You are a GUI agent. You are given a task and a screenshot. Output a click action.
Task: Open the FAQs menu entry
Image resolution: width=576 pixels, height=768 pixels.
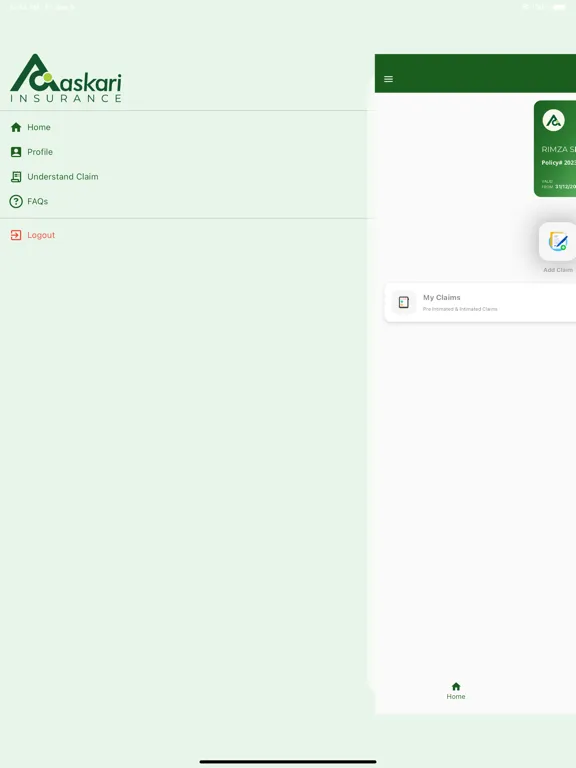coord(38,201)
